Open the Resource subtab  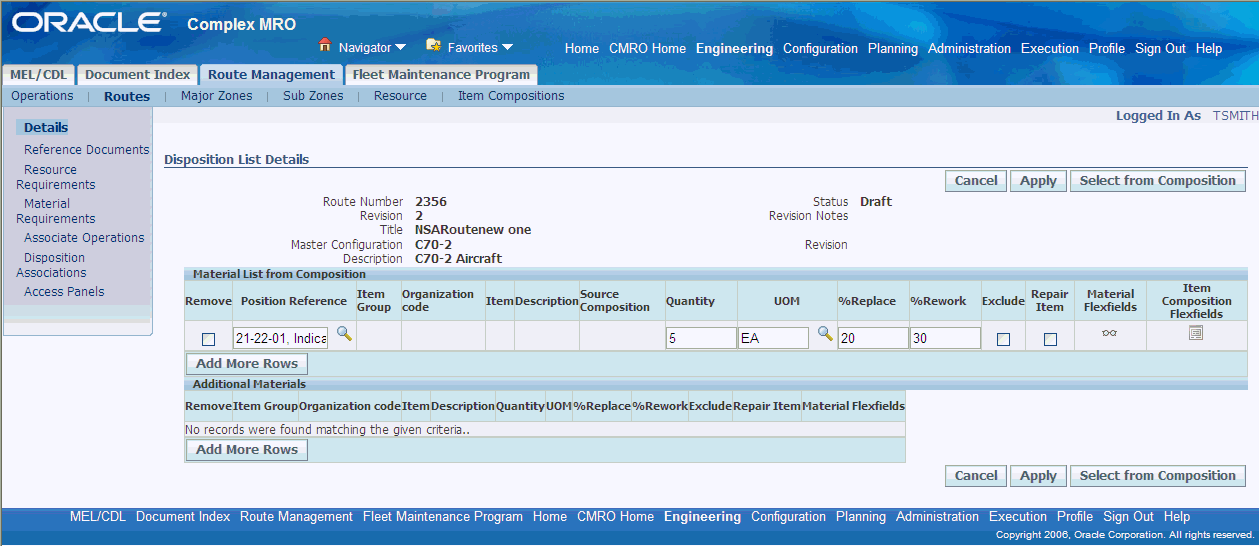click(x=400, y=96)
